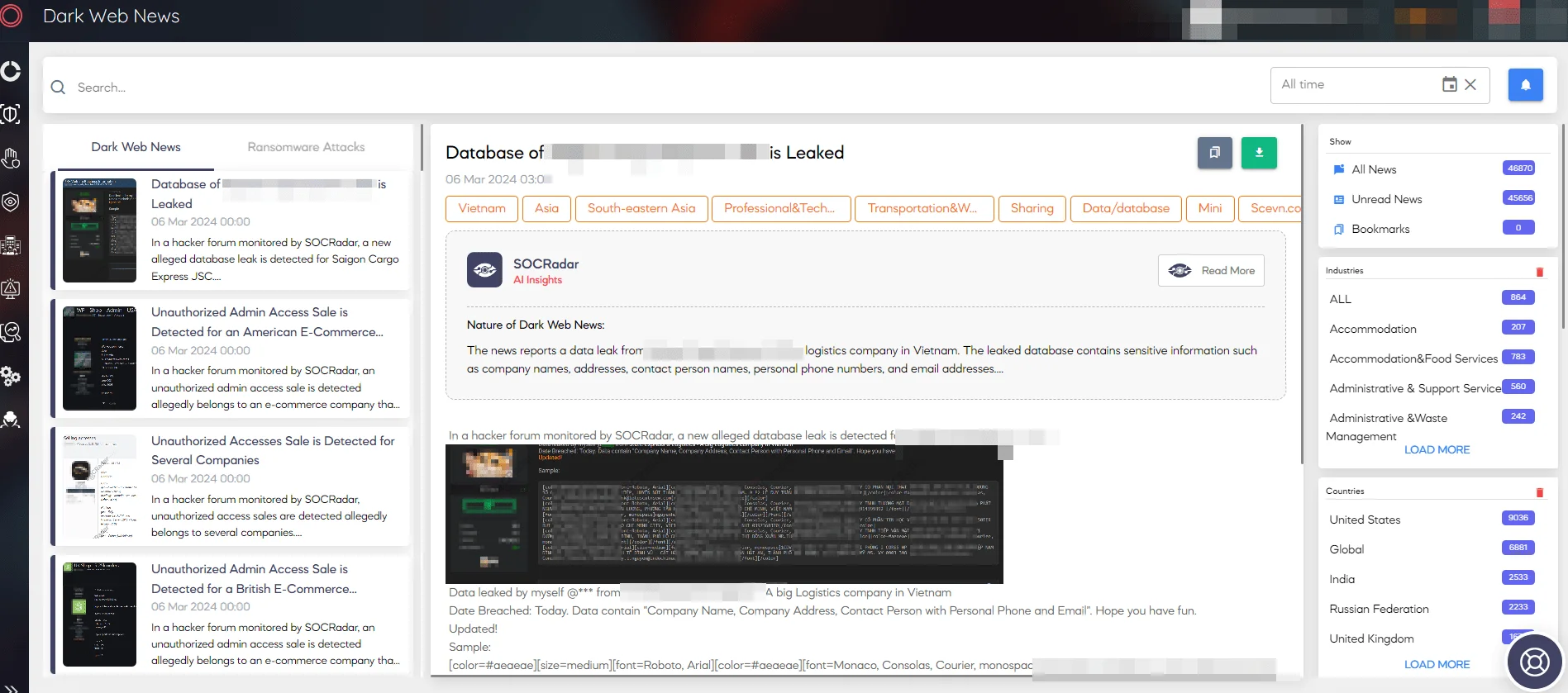
Task: Open the Several Companies unauthorized accesses news item
Action: (231, 487)
